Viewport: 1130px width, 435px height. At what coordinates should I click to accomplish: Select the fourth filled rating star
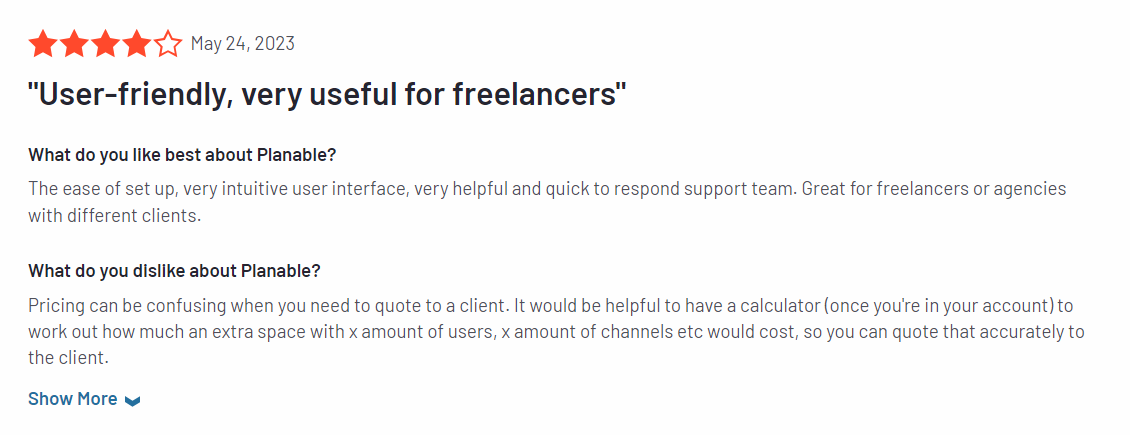(137, 44)
